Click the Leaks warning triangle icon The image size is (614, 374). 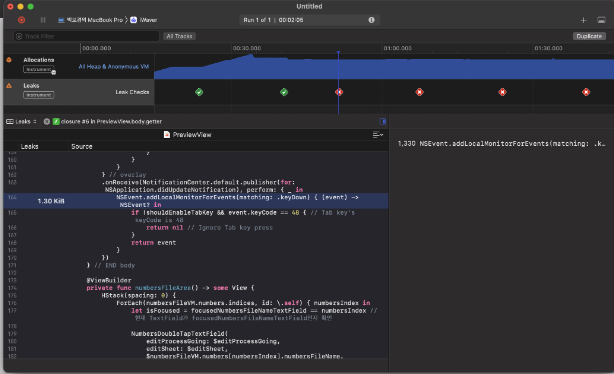coord(9,86)
